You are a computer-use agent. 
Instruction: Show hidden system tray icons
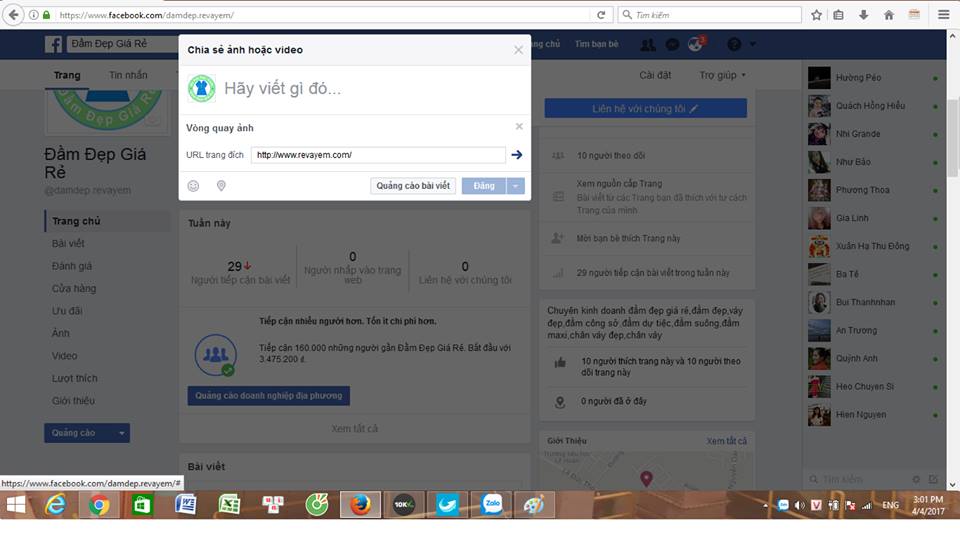765,505
